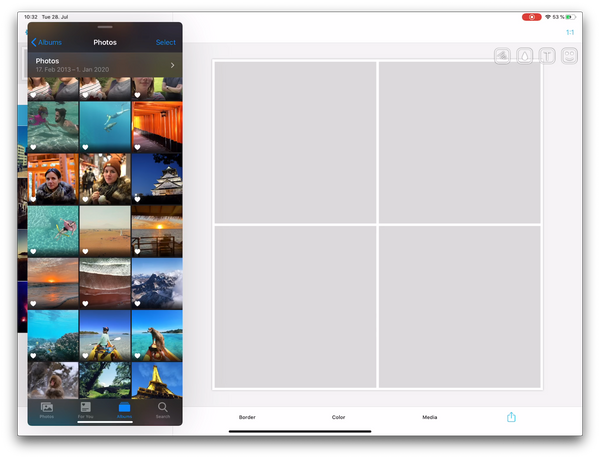Pick the orange torii gate photo

pyautogui.click(x=157, y=126)
